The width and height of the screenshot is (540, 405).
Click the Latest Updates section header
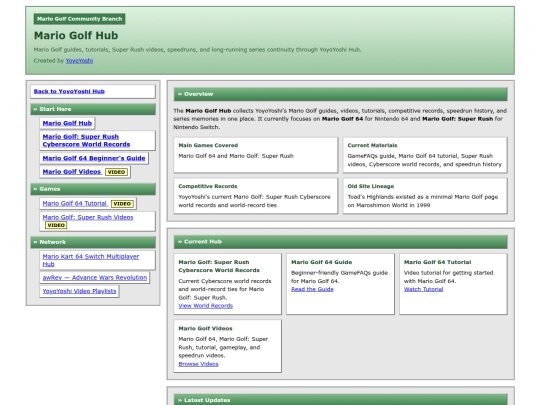341,399
